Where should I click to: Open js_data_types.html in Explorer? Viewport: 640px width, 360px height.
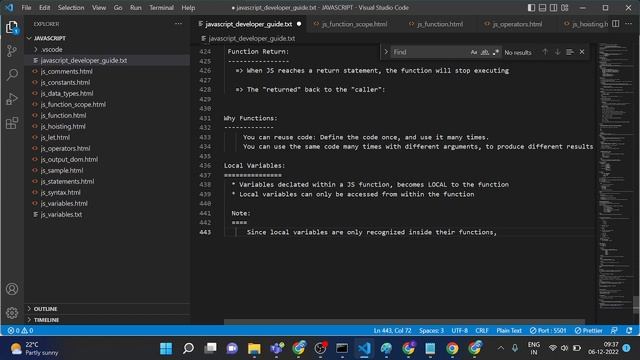67,93
